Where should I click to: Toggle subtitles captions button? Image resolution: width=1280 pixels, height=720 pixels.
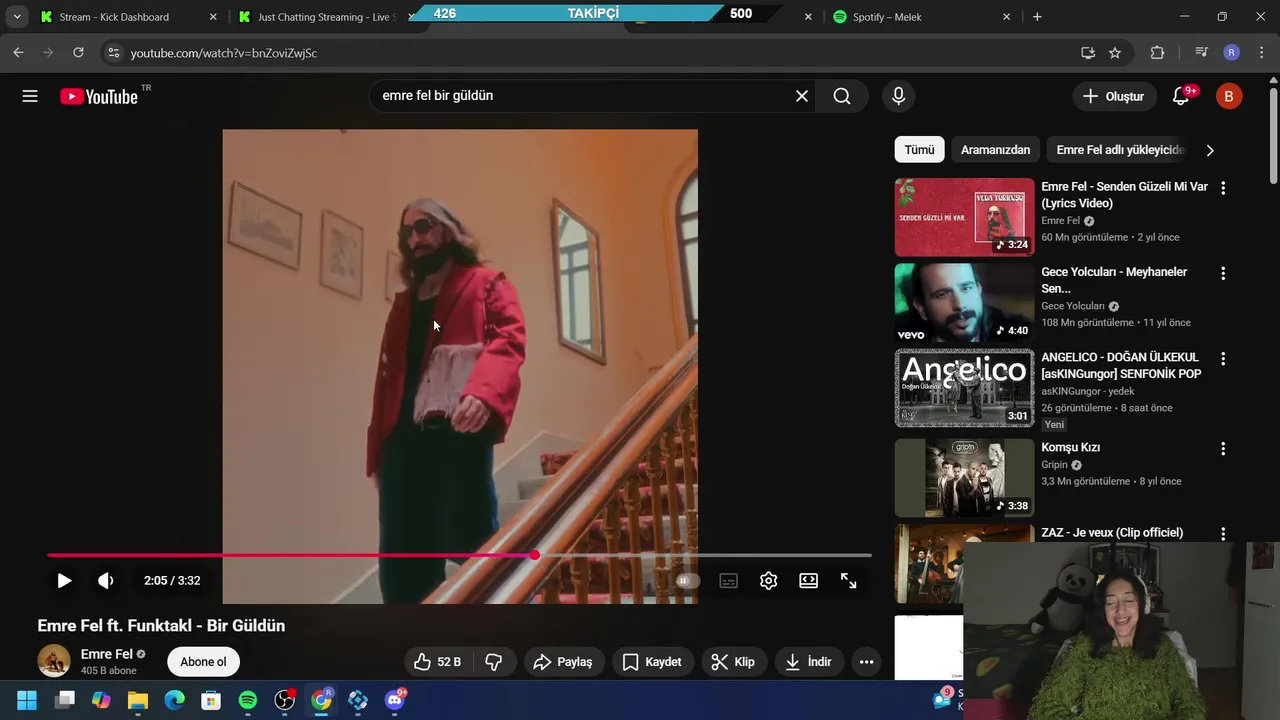pyautogui.click(x=728, y=581)
